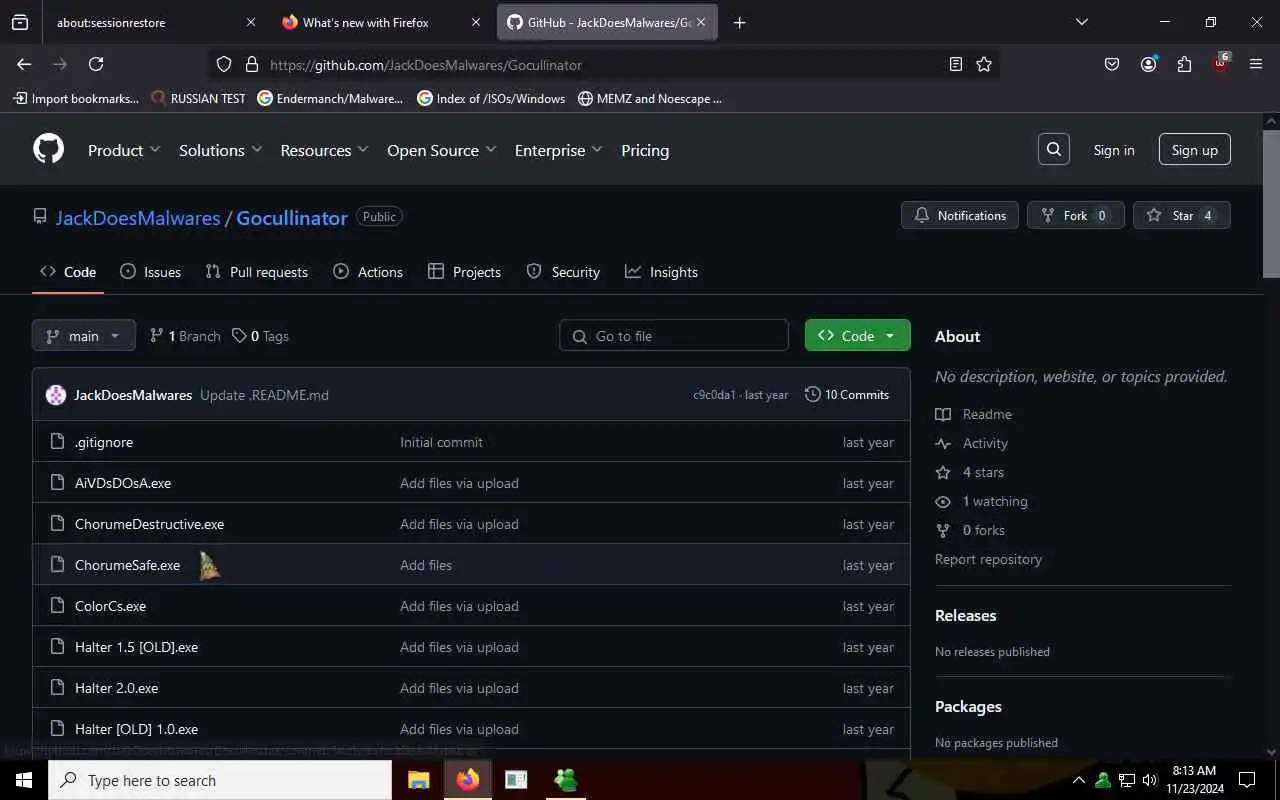The image size is (1280, 800).
Task: Open Halter 2.0.exe file
Action: pos(116,688)
